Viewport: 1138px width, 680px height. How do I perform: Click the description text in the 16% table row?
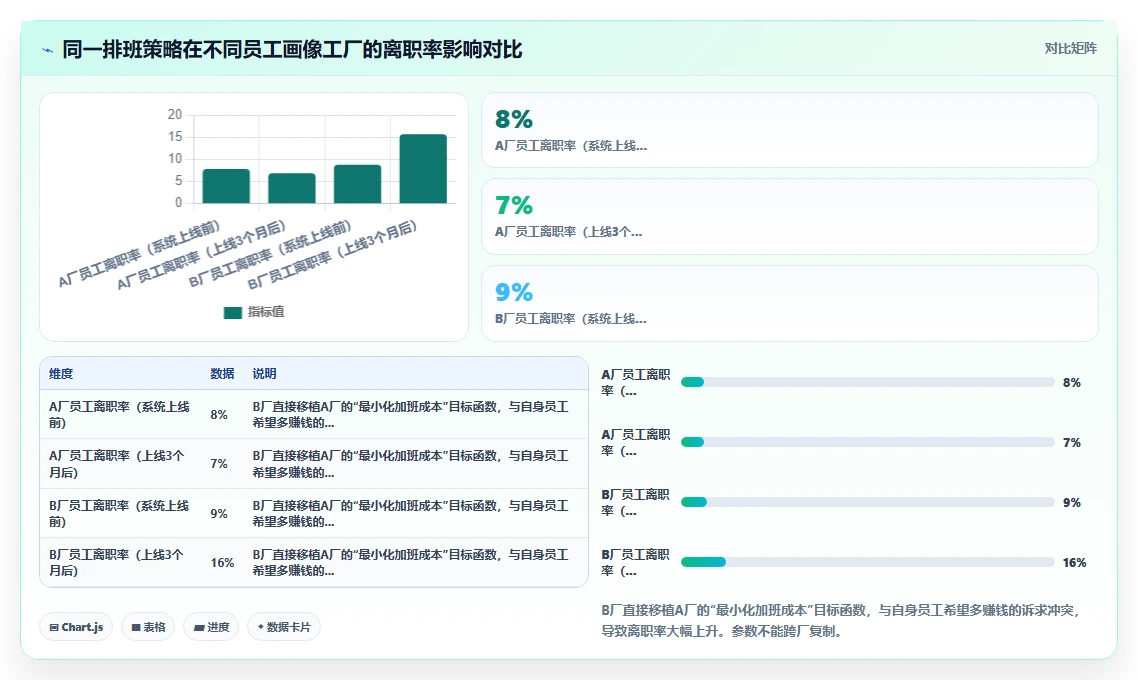pyautogui.click(x=410, y=562)
